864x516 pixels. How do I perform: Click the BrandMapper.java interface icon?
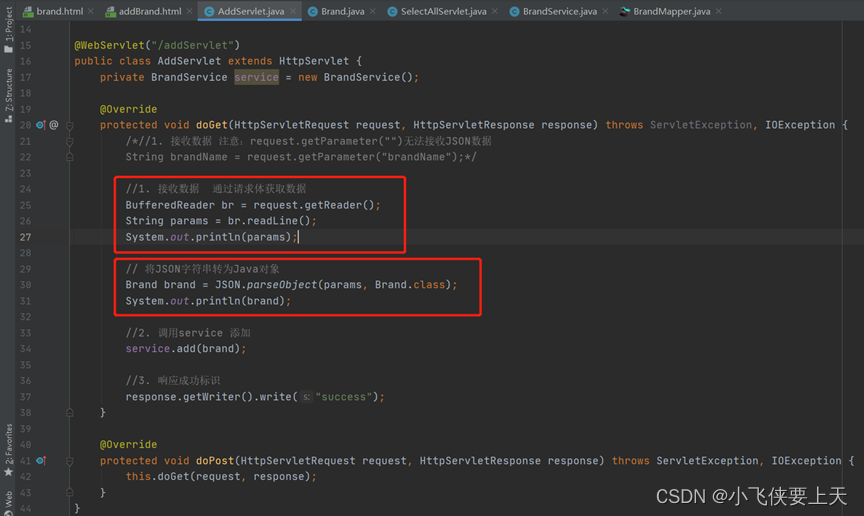(624, 11)
